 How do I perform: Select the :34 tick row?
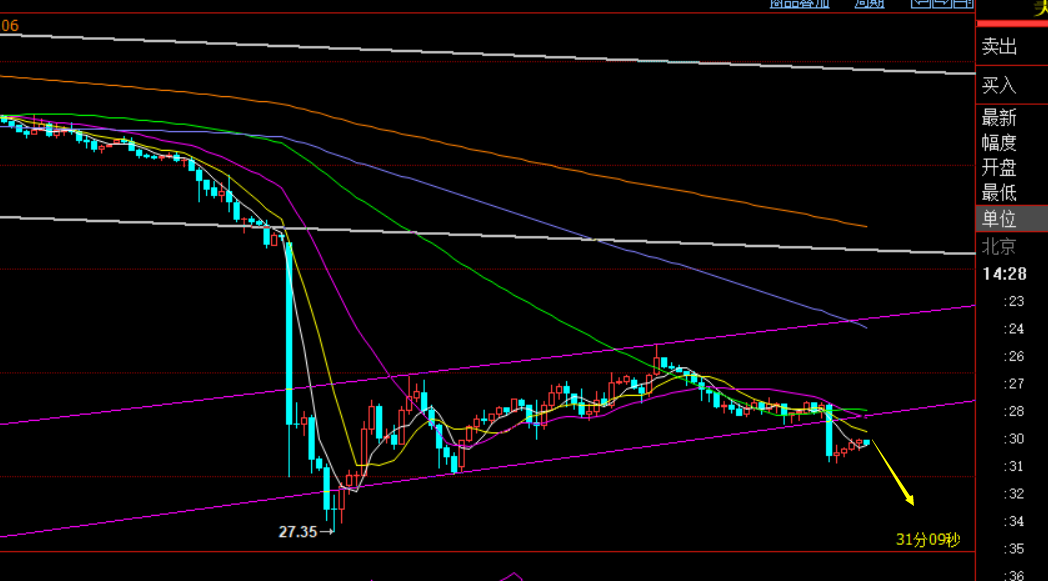1014,521
